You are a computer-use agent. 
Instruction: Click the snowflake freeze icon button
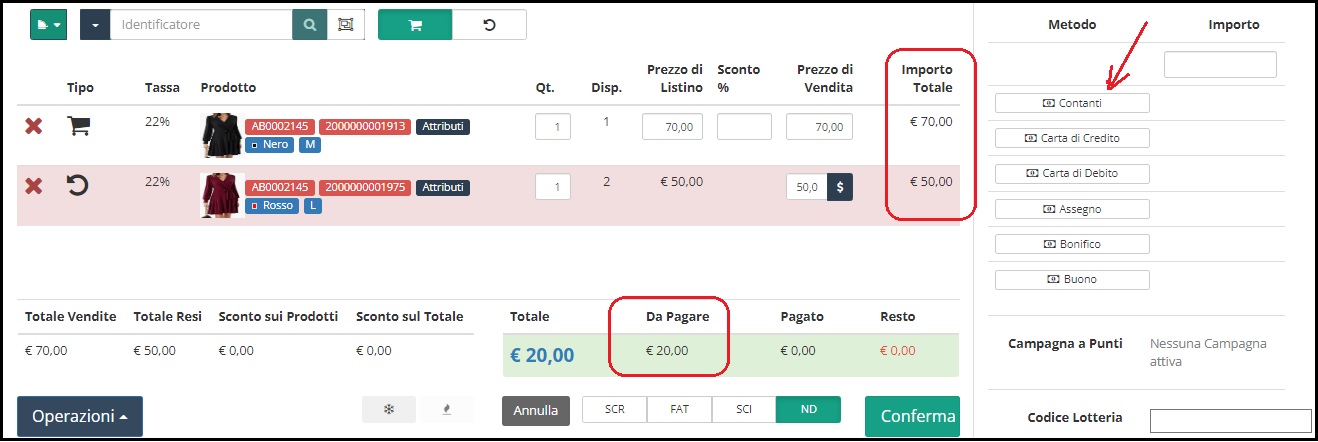click(x=389, y=409)
